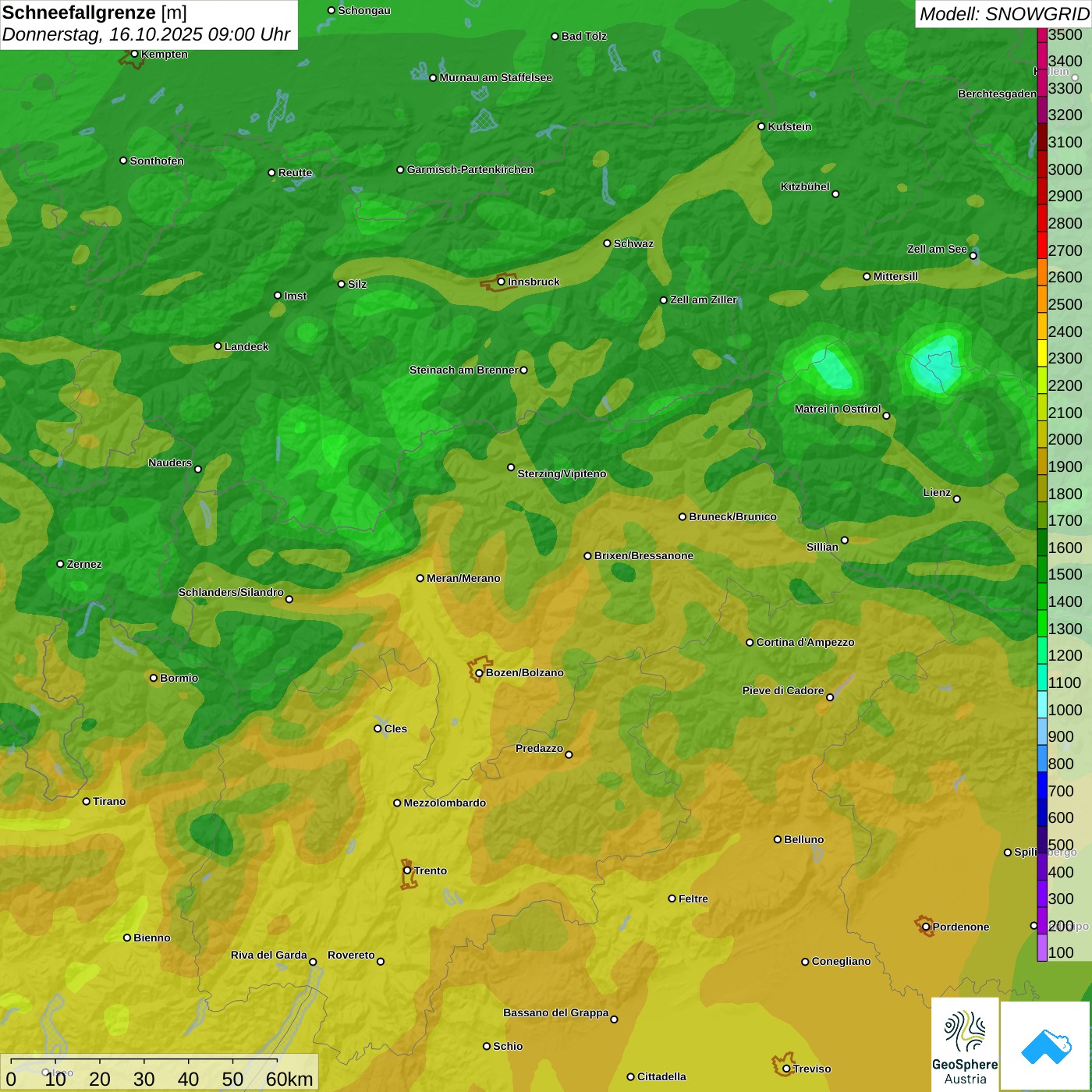Click the Schongau label
This screenshot has height=1092, width=1092.
(x=364, y=10)
